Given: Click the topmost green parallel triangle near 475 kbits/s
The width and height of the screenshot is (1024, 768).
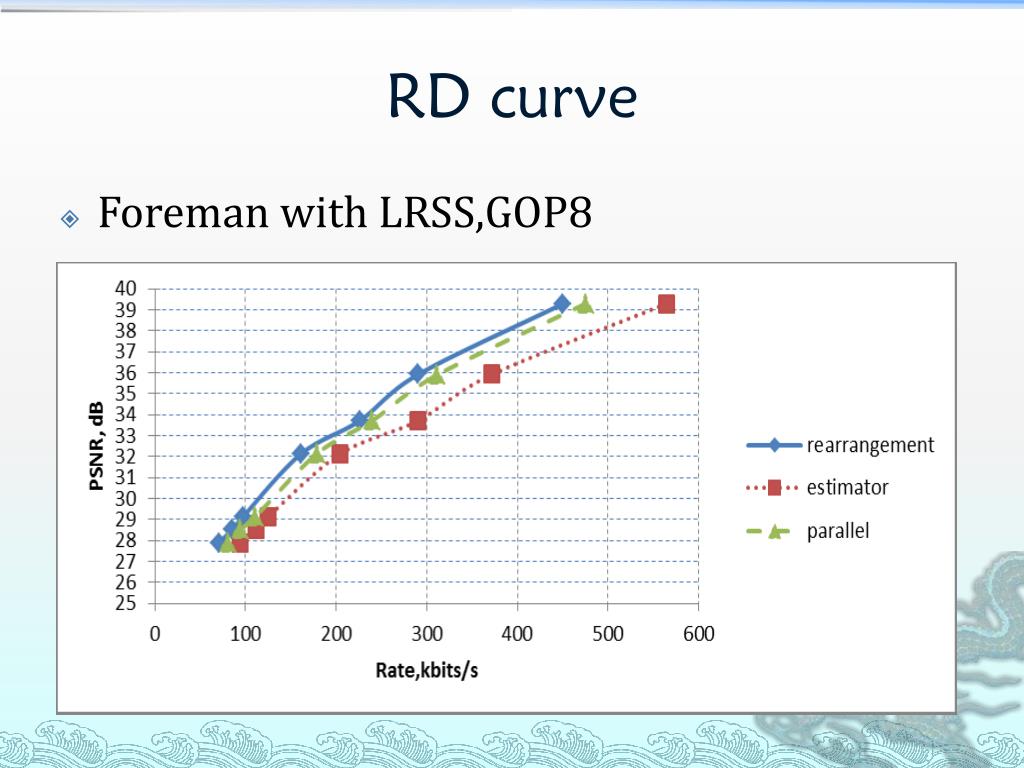Looking at the screenshot, I should click(x=584, y=304).
